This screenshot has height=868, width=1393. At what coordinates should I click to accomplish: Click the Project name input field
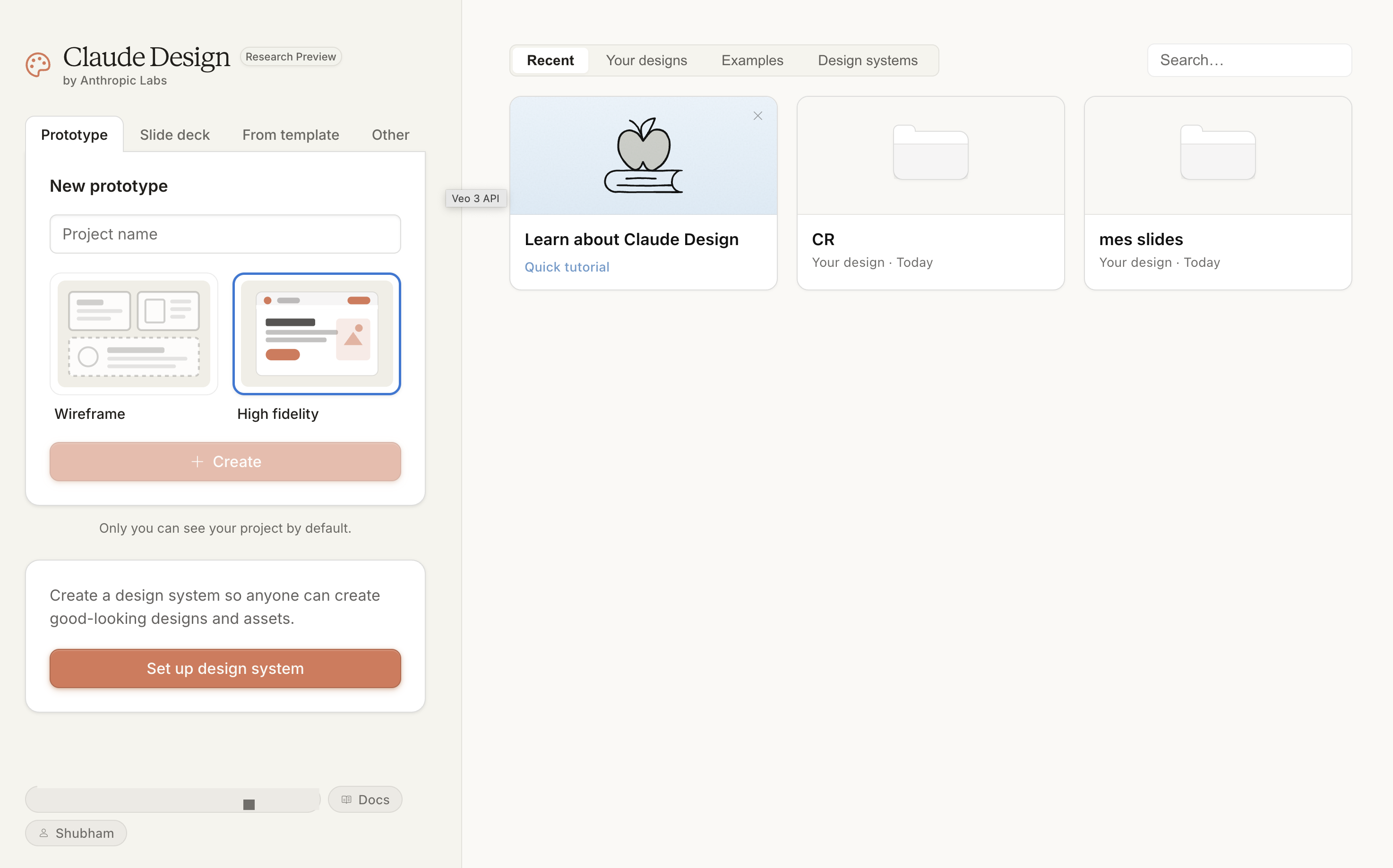click(225, 234)
